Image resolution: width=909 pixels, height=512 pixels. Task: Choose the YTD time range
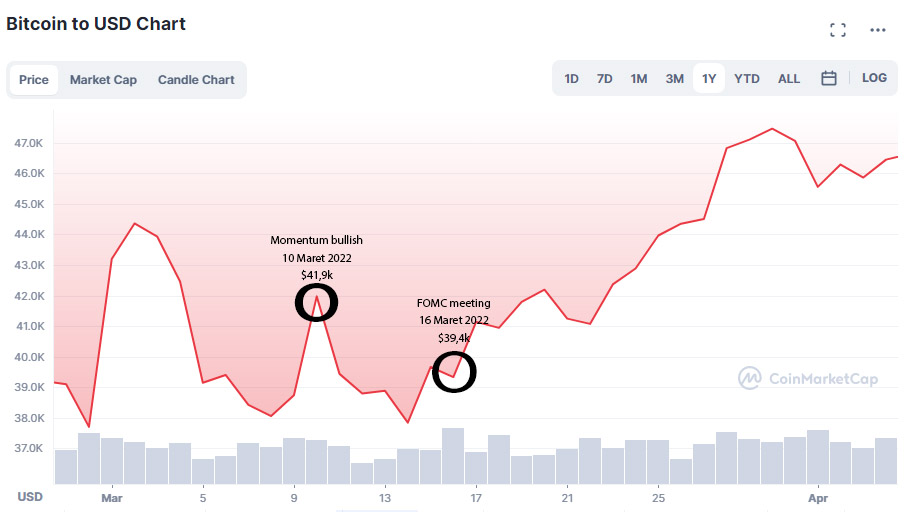click(747, 79)
